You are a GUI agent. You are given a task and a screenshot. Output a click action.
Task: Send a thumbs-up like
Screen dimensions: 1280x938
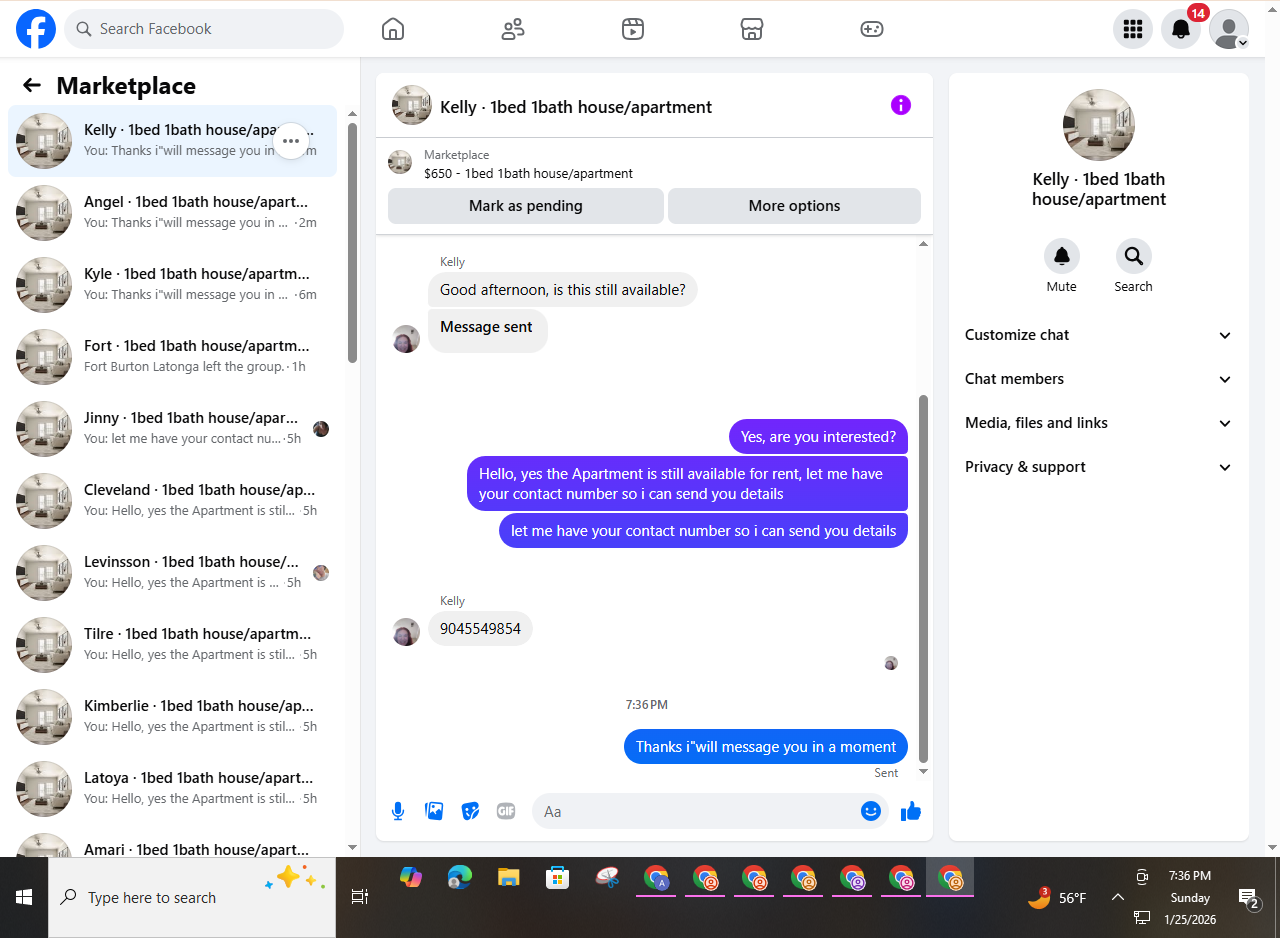[x=911, y=811]
